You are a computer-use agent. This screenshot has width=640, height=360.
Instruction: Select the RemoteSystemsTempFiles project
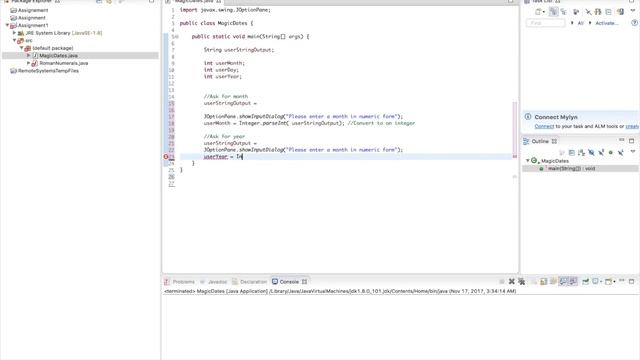48,71
